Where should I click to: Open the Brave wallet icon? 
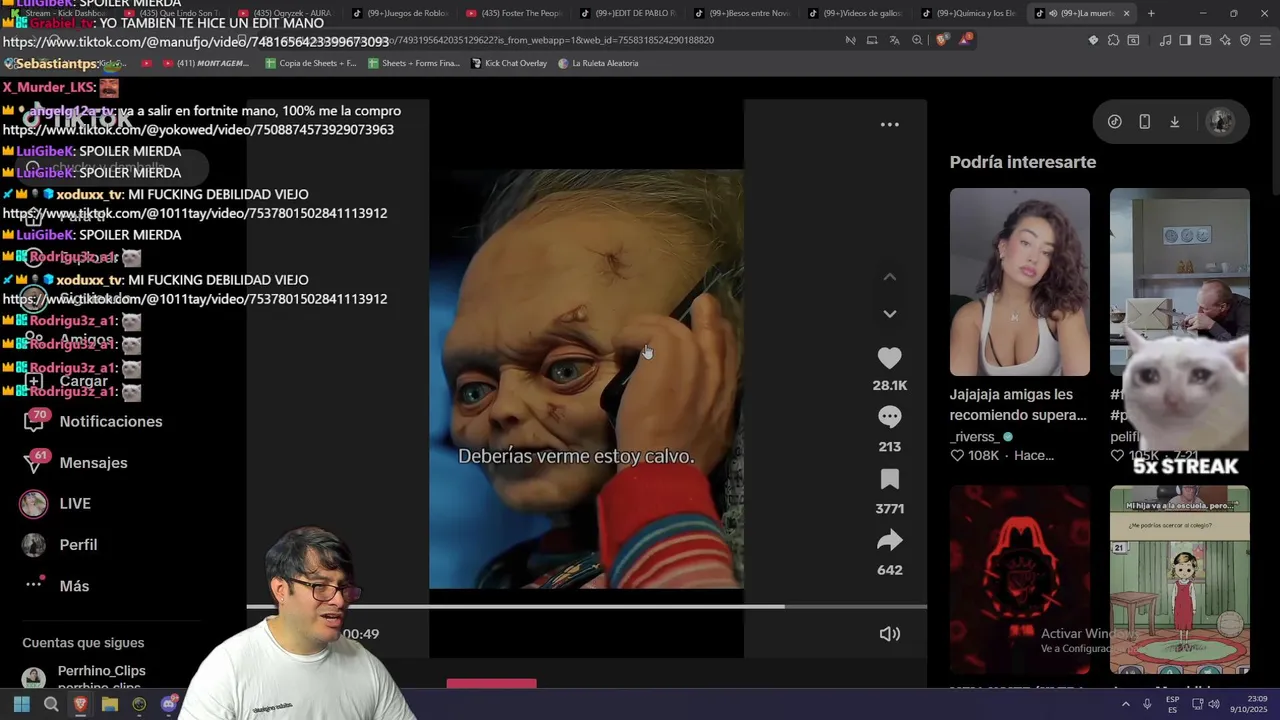1205,40
